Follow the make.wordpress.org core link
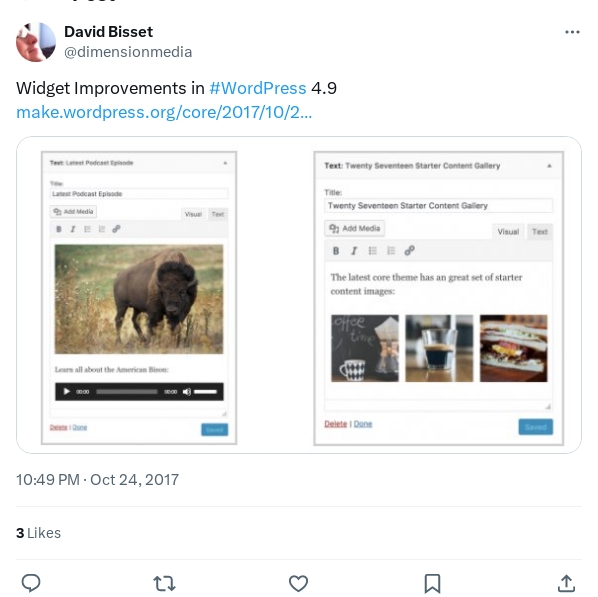The image size is (598, 597). pos(164,112)
